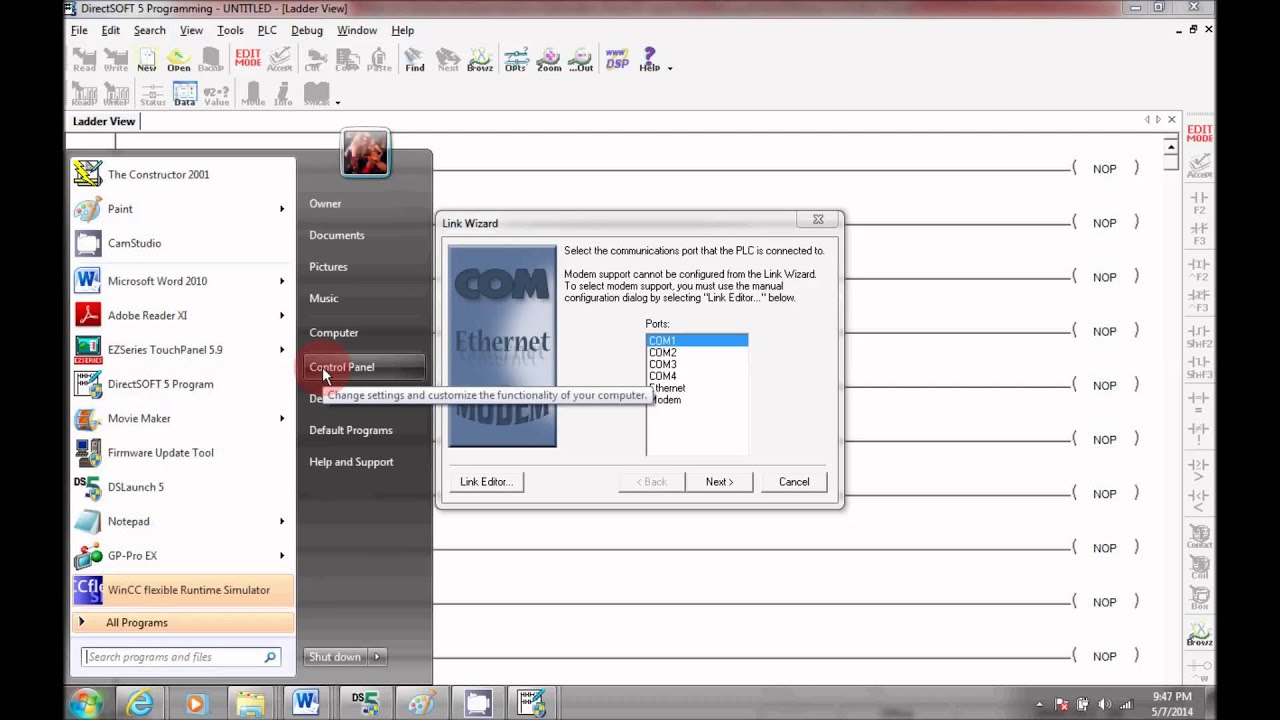The width and height of the screenshot is (1280, 720).
Task: Expand the second toolbar row dropdown arrow
Action: (338, 102)
